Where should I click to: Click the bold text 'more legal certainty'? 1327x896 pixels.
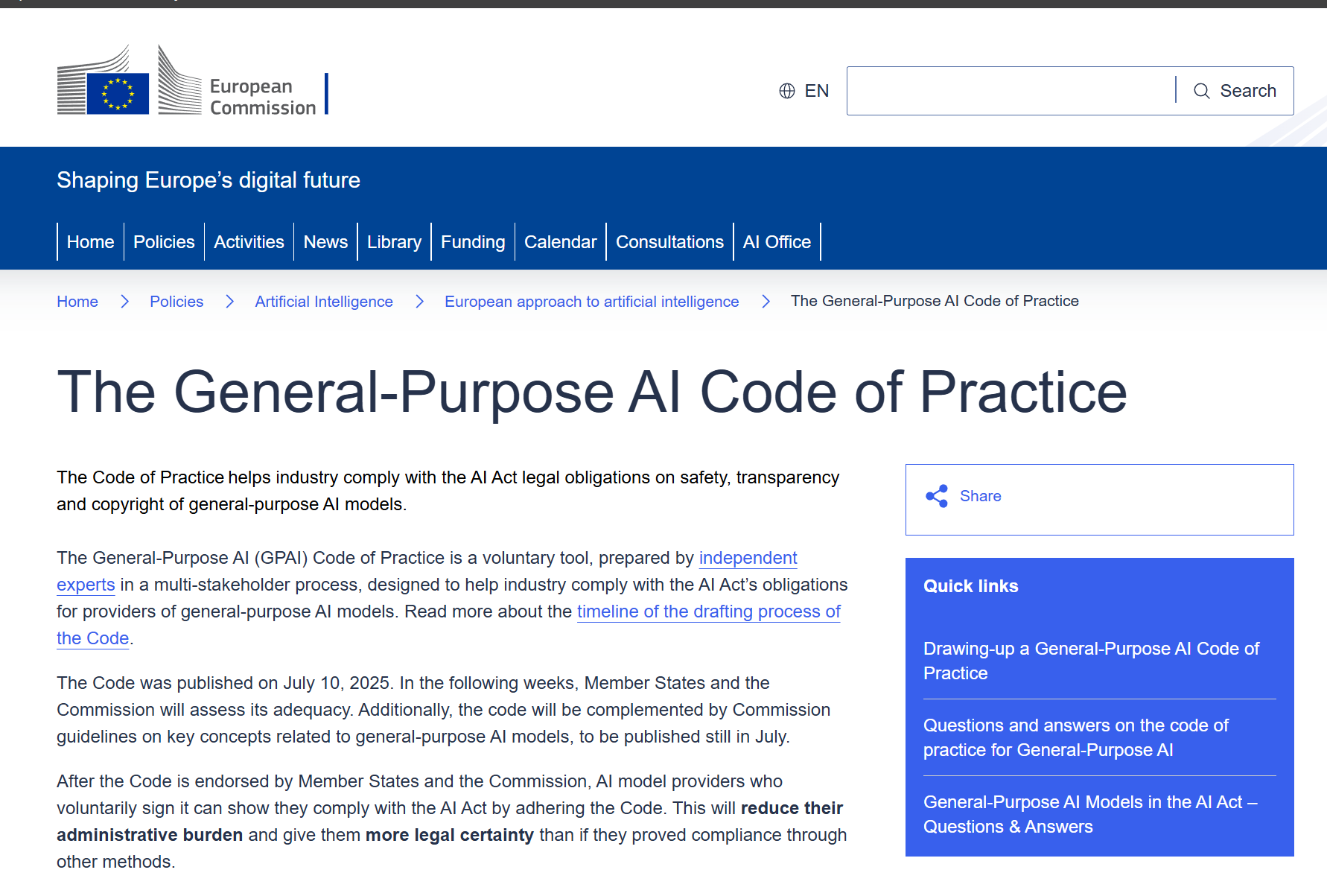(450, 835)
